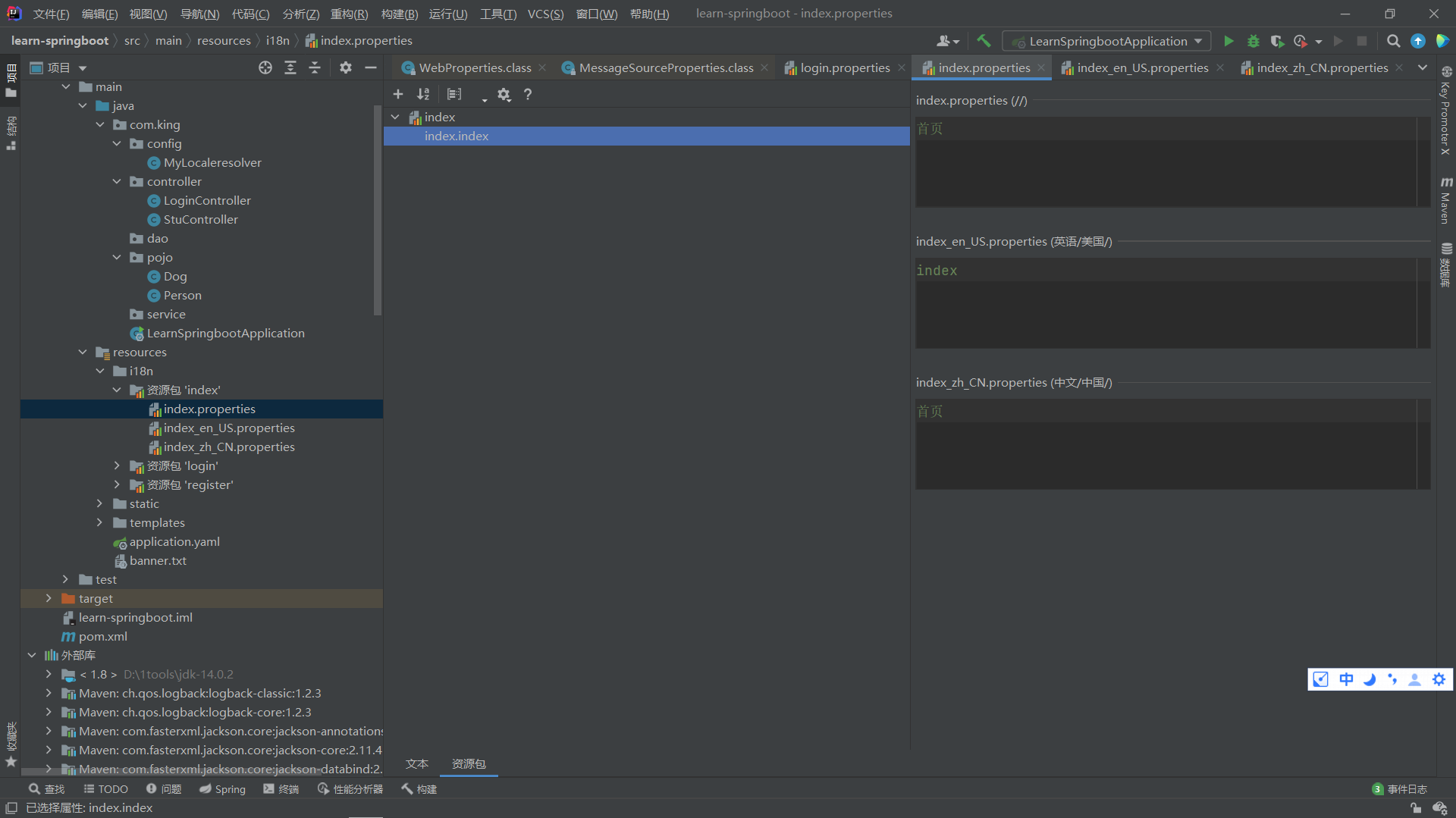Click Collapse All in project panel
This screenshot has height=818, width=1456.
click(x=315, y=67)
